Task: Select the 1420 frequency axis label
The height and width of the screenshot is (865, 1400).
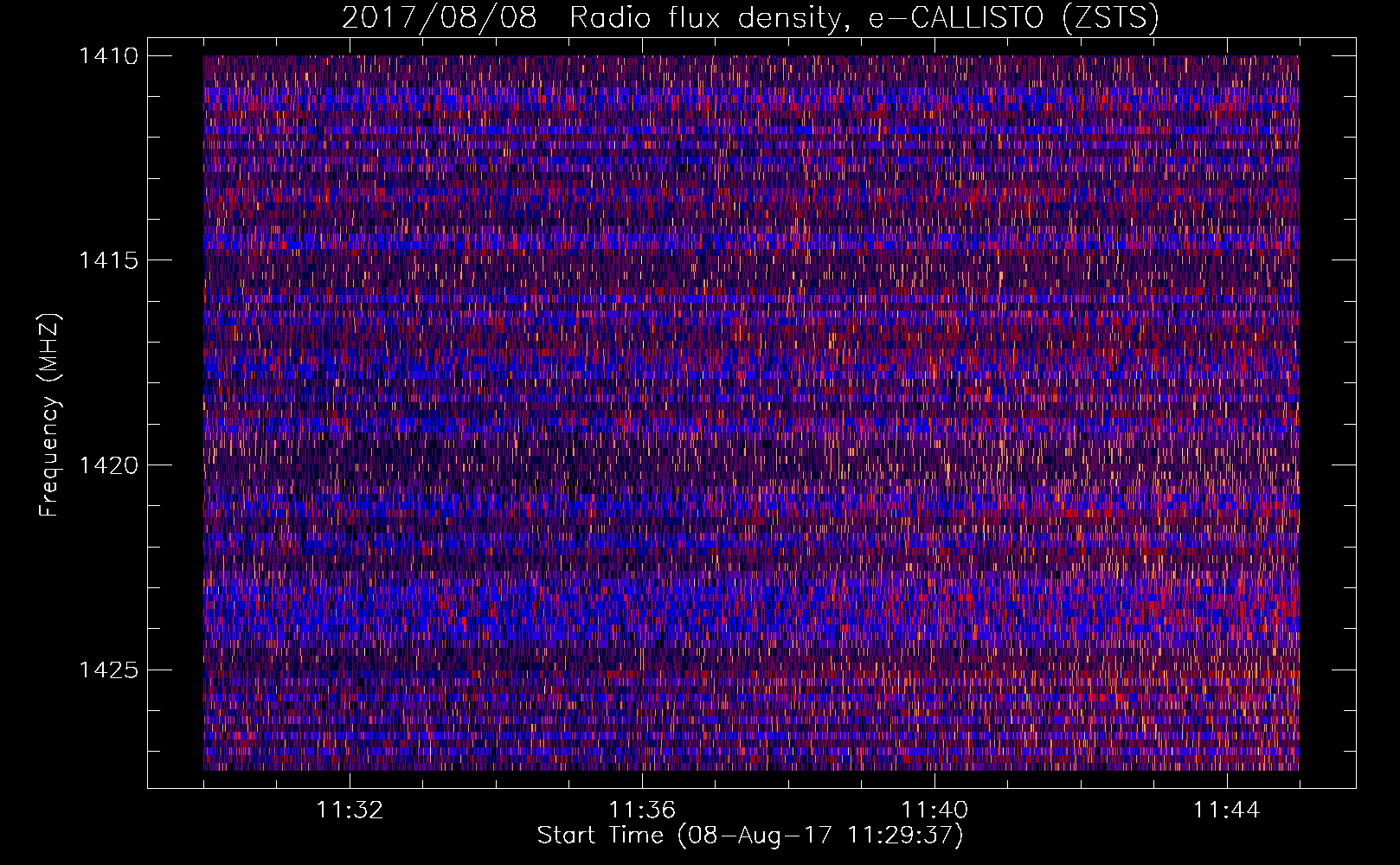Action: [108, 465]
